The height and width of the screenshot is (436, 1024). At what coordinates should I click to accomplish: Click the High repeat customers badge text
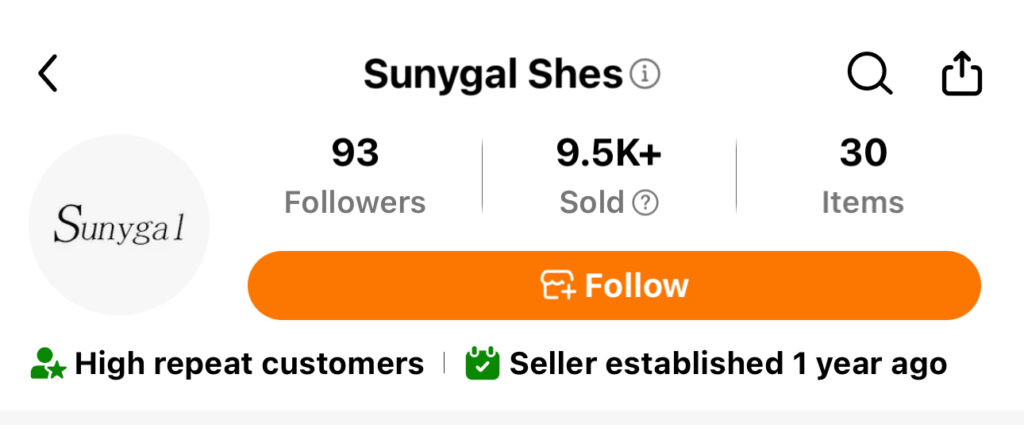point(249,364)
